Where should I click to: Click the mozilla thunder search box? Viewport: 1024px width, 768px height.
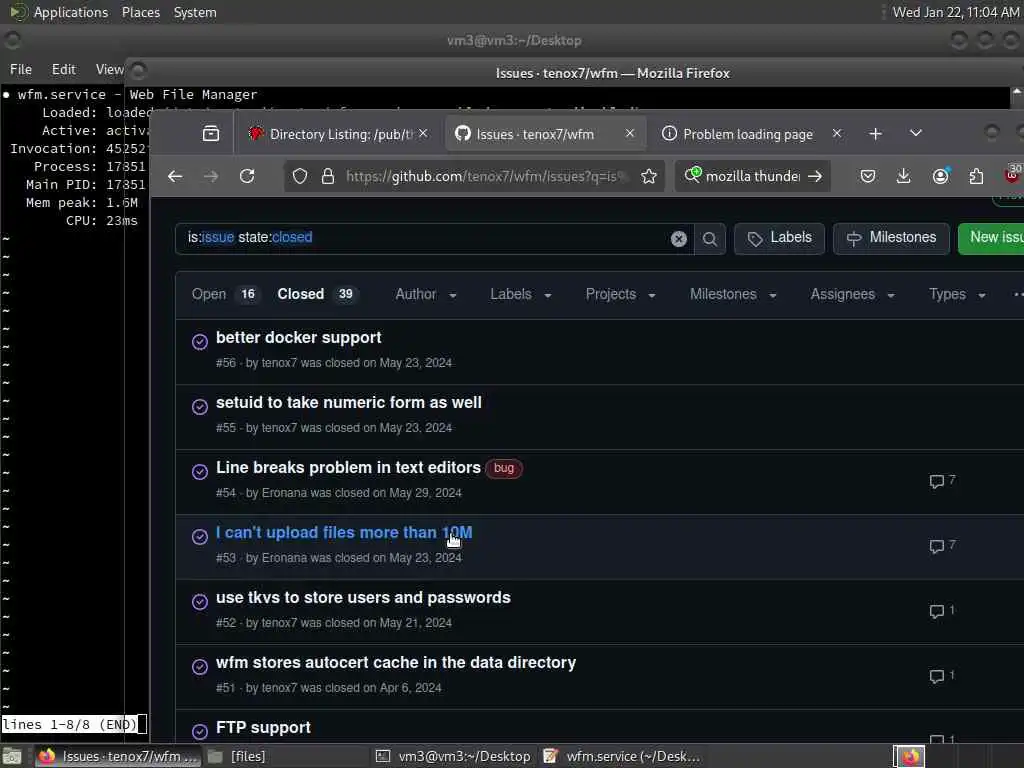(752, 176)
